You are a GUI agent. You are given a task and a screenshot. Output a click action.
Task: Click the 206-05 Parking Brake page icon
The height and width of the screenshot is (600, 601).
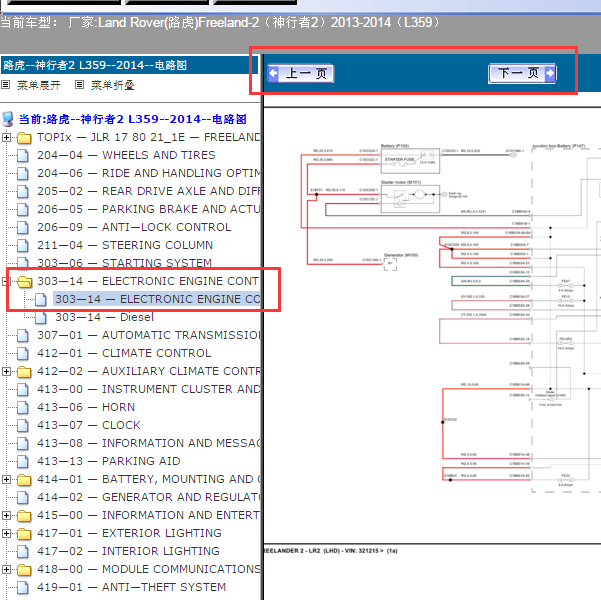tap(23, 210)
